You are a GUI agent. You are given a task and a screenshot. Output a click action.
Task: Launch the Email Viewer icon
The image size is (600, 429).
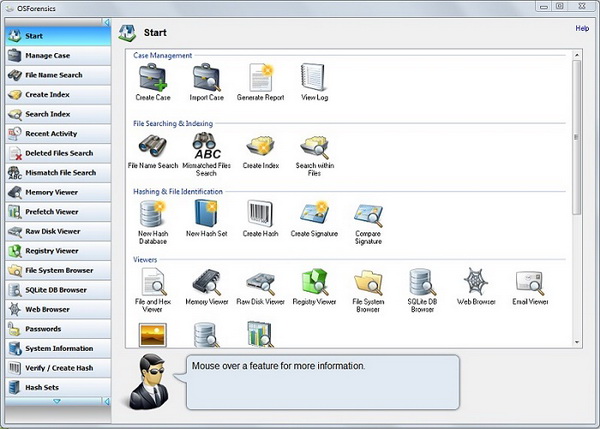pyautogui.click(x=529, y=282)
